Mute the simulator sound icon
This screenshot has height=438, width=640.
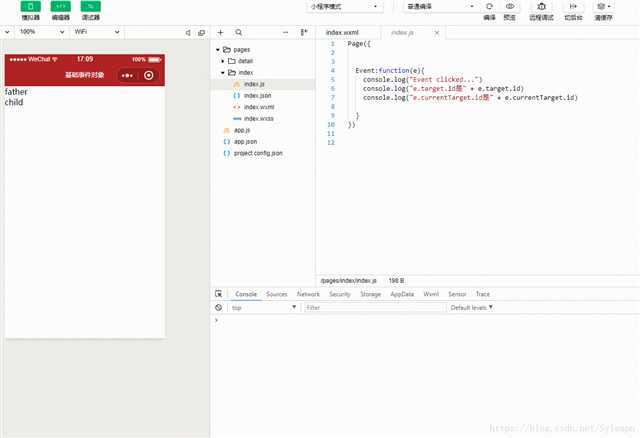(x=188, y=33)
